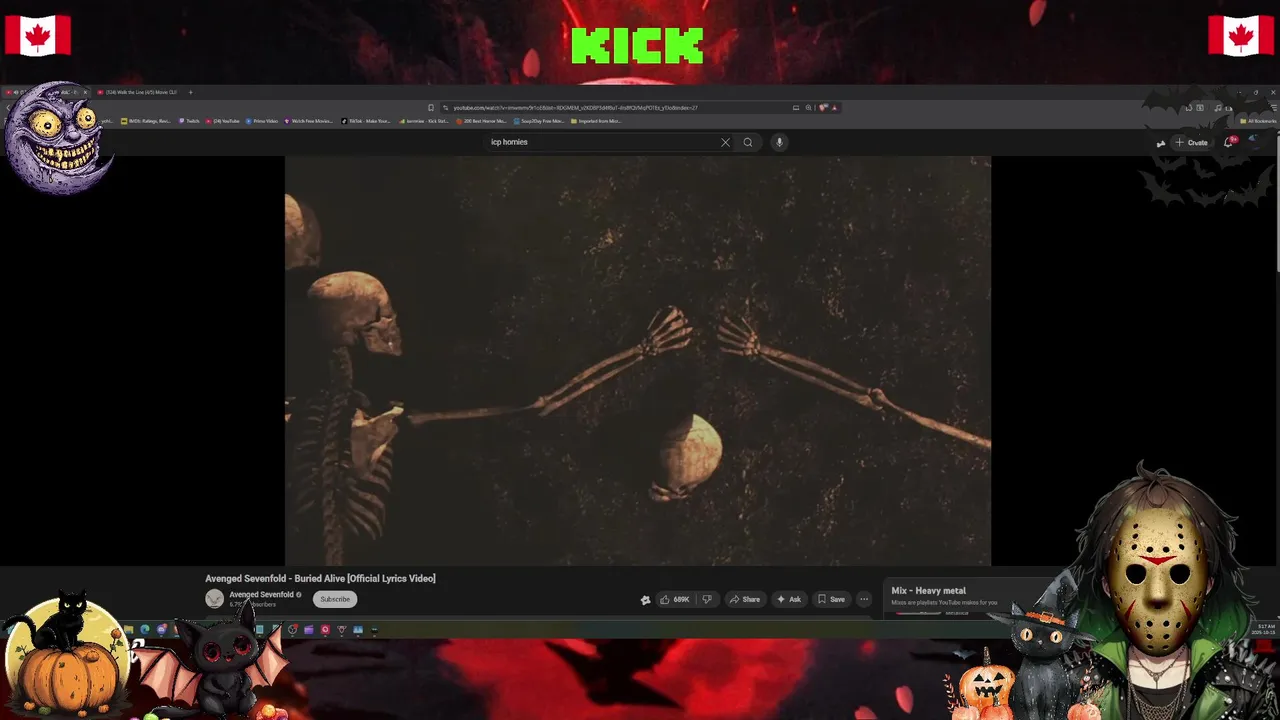
Task: Click the remix icon left of like button
Action: click(x=645, y=600)
